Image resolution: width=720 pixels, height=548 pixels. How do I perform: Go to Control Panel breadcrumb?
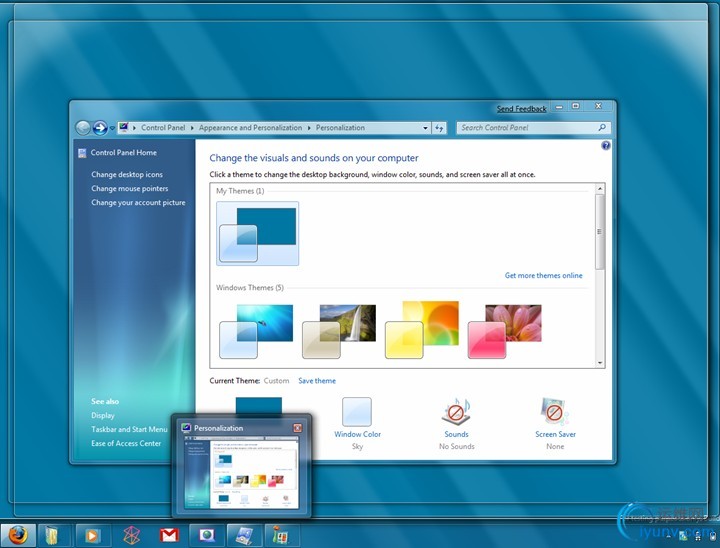coord(163,128)
